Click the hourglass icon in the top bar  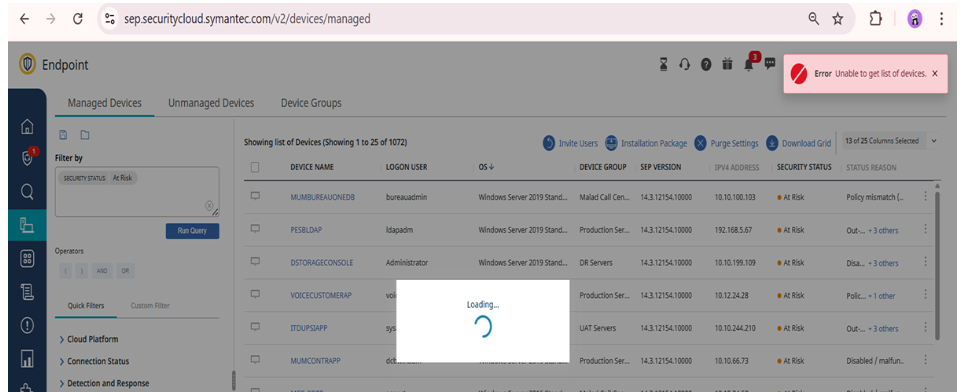[x=664, y=64]
